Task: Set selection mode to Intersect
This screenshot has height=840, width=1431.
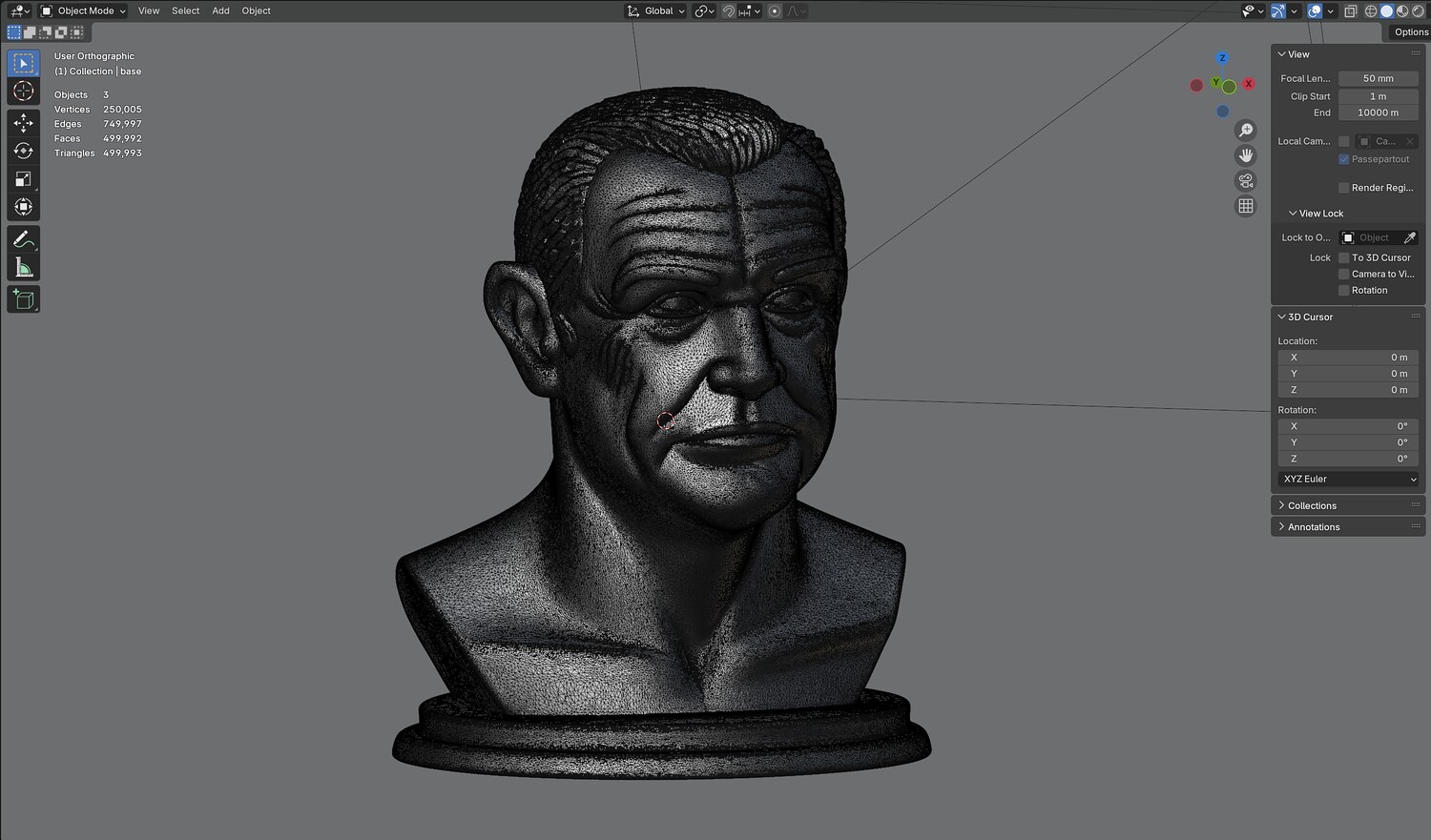Action: click(x=76, y=32)
